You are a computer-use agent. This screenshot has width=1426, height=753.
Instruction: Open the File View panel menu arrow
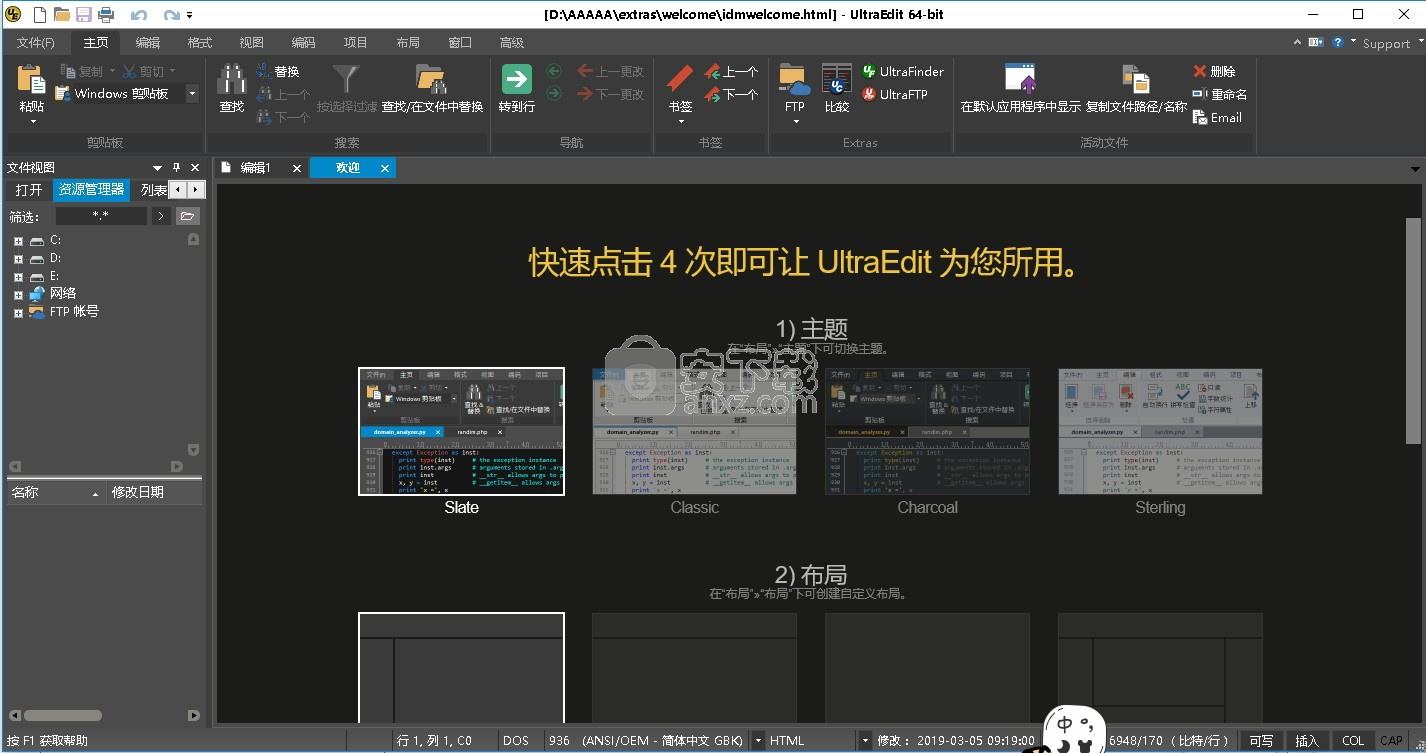[x=157, y=168]
